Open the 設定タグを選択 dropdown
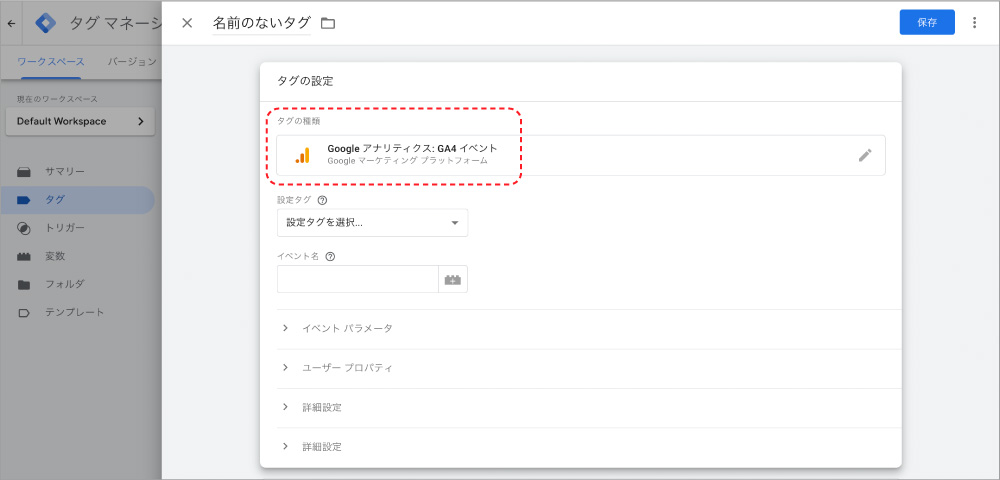The width and height of the screenshot is (1000, 480). pyautogui.click(x=372, y=223)
